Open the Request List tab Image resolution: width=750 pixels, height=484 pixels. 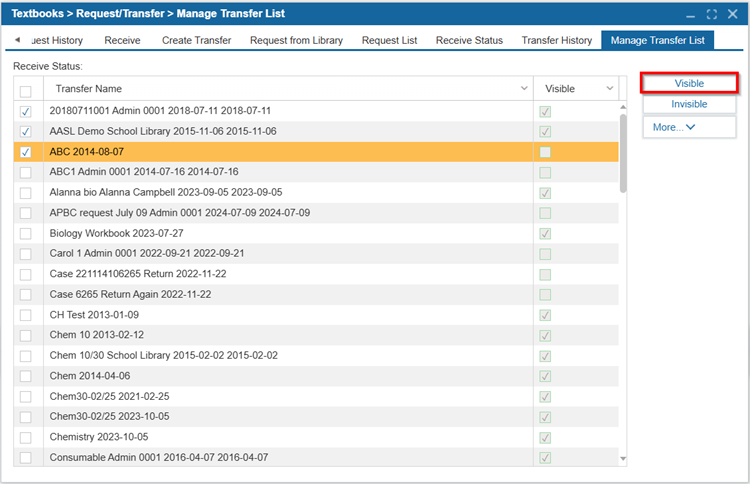(389, 41)
